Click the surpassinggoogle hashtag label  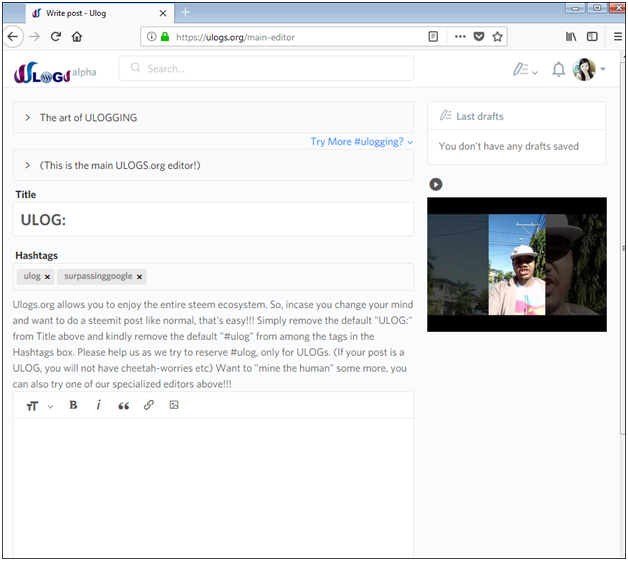pos(98,276)
